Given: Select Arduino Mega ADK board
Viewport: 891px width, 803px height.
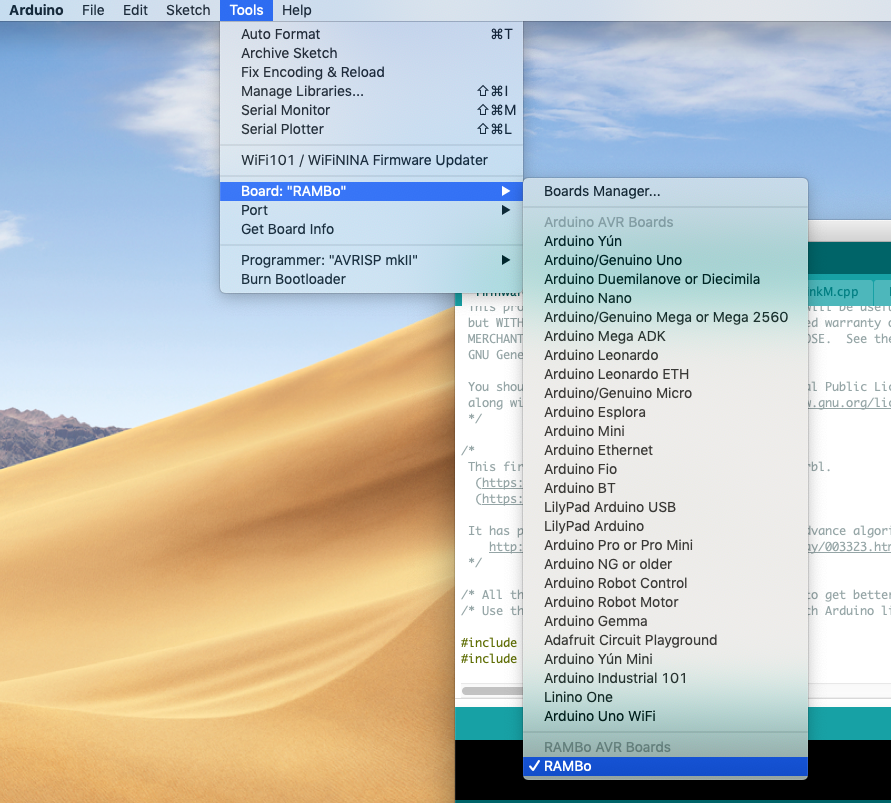Looking at the screenshot, I should [665, 336].
